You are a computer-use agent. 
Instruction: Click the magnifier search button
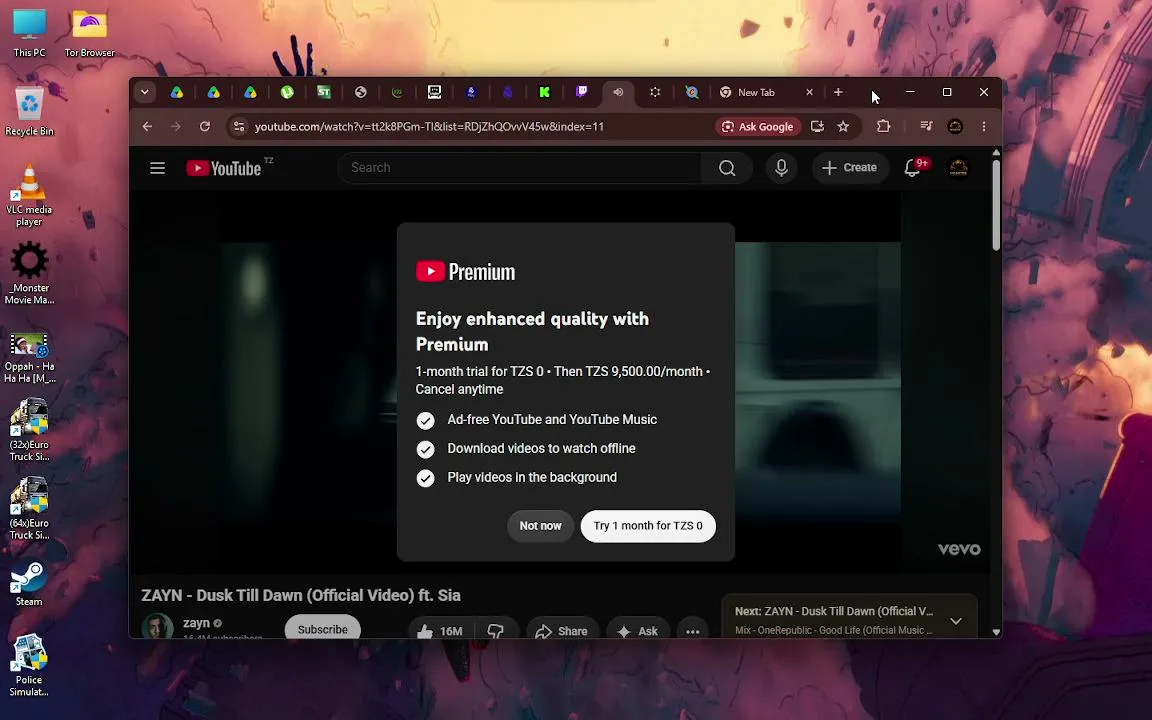pos(727,168)
